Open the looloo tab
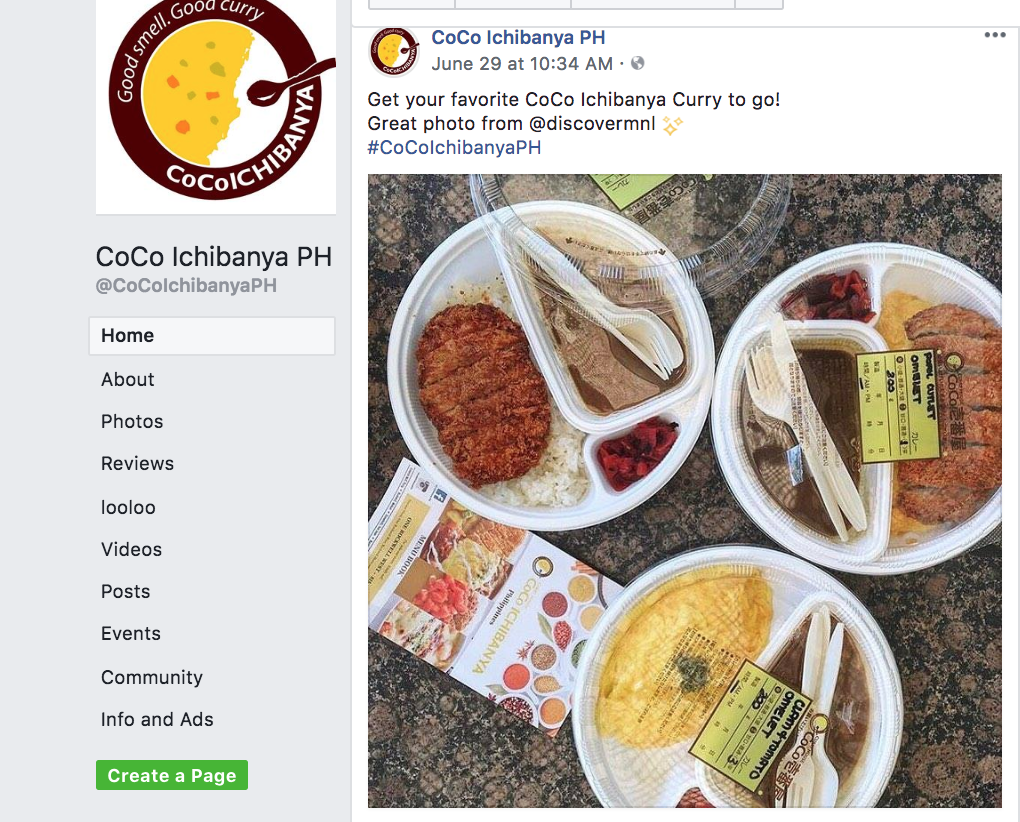Screen dimensions: 1020x822 128,507
